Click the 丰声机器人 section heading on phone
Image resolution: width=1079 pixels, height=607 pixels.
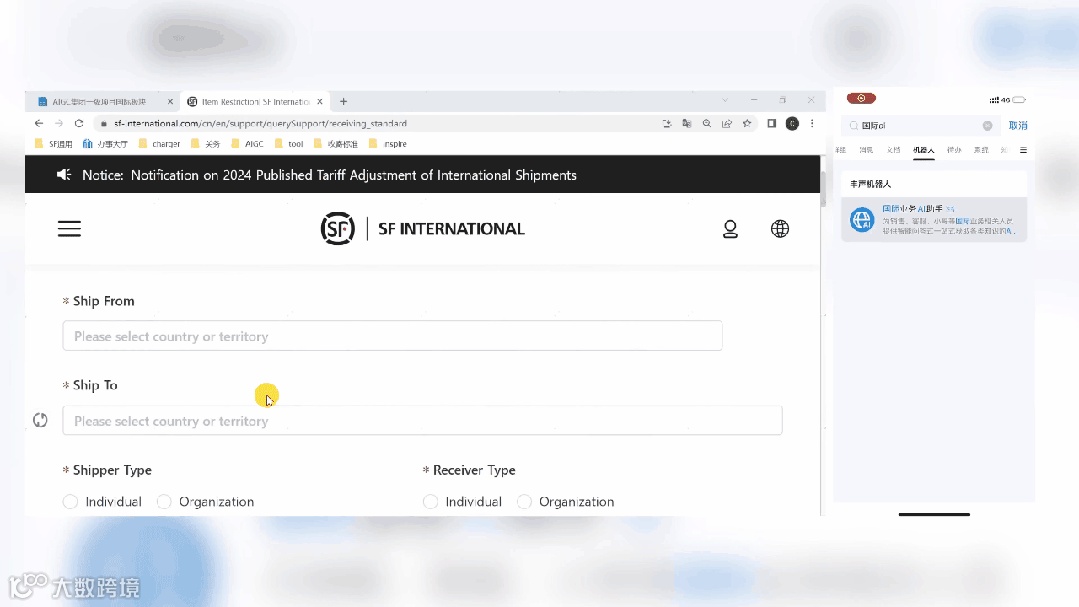tap(870, 184)
